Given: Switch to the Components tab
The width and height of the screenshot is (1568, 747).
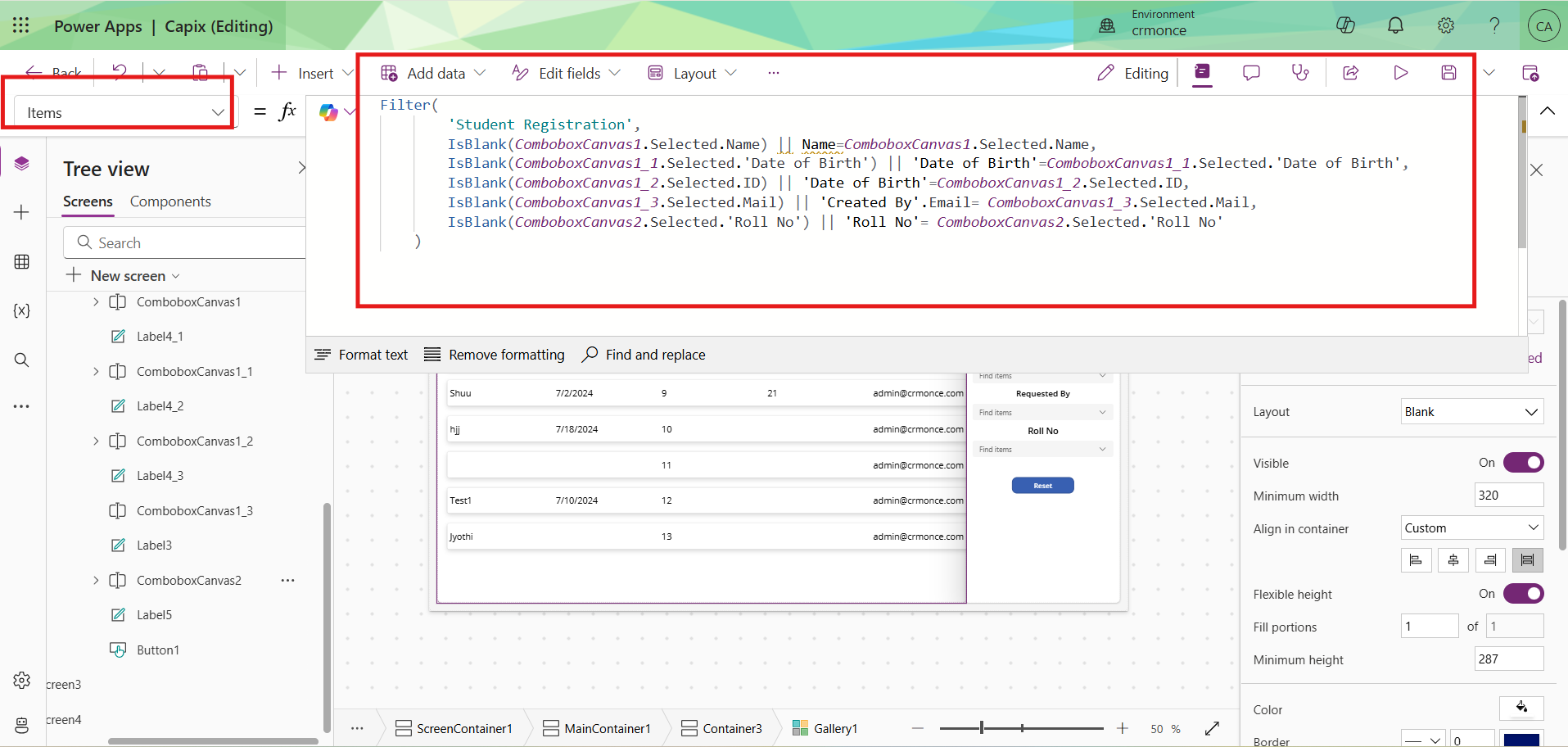Looking at the screenshot, I should [x=170, y=201].
